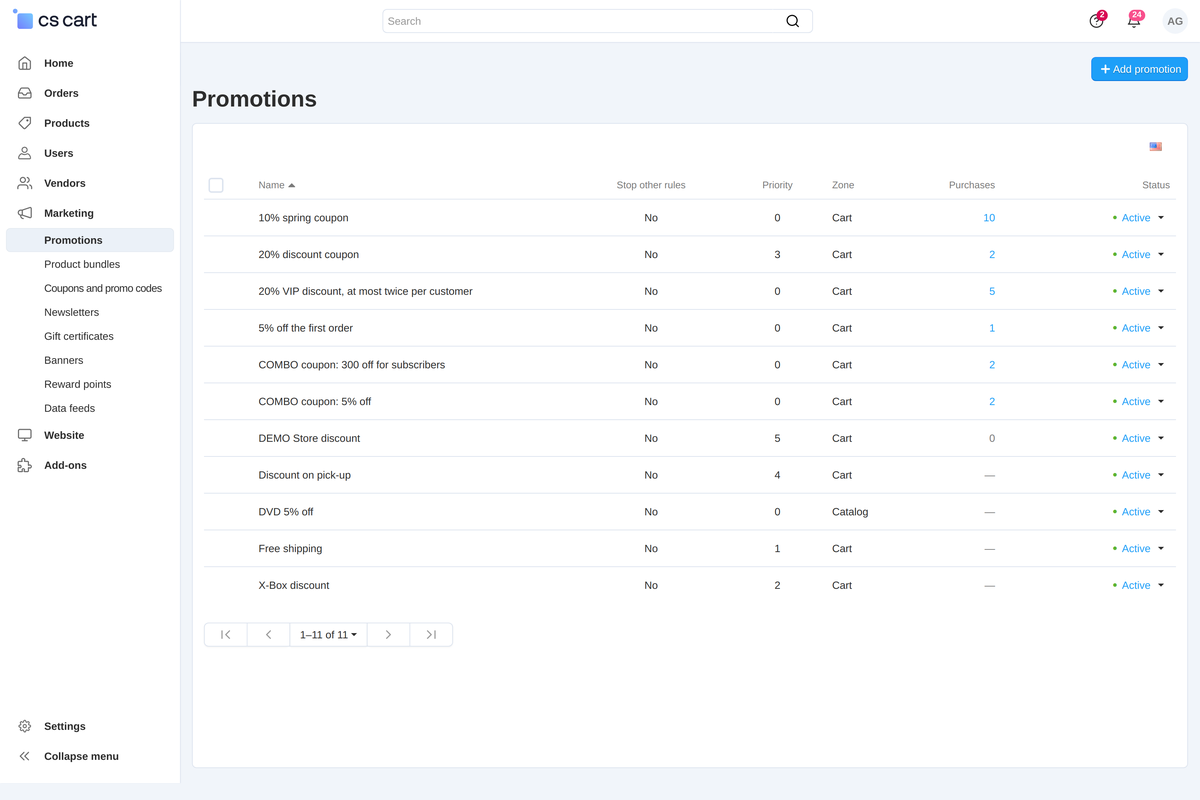Go to last page pagination icon
Image resolution: width=1200 pixels, height=800 pixels.
[431, 635]
